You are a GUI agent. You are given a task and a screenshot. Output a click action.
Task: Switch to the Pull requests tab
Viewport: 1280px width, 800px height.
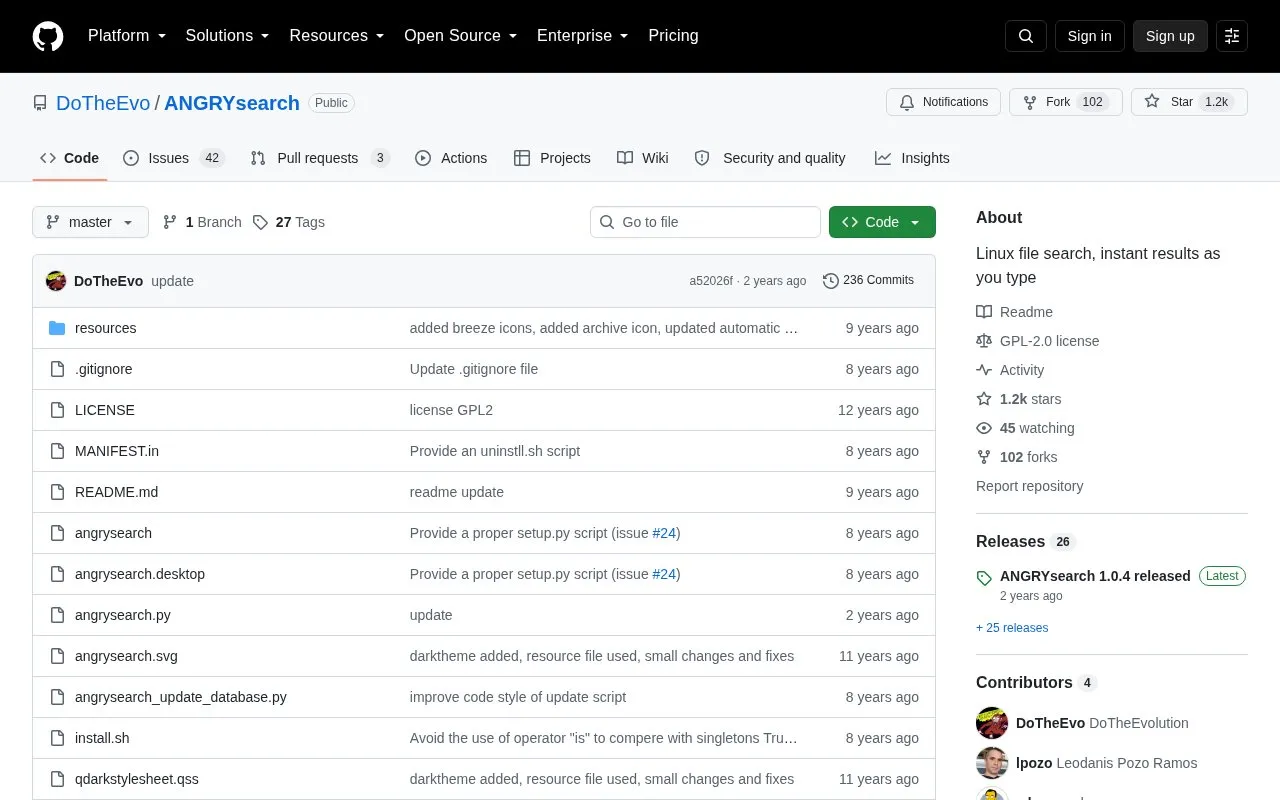click(x=320, y=158)
